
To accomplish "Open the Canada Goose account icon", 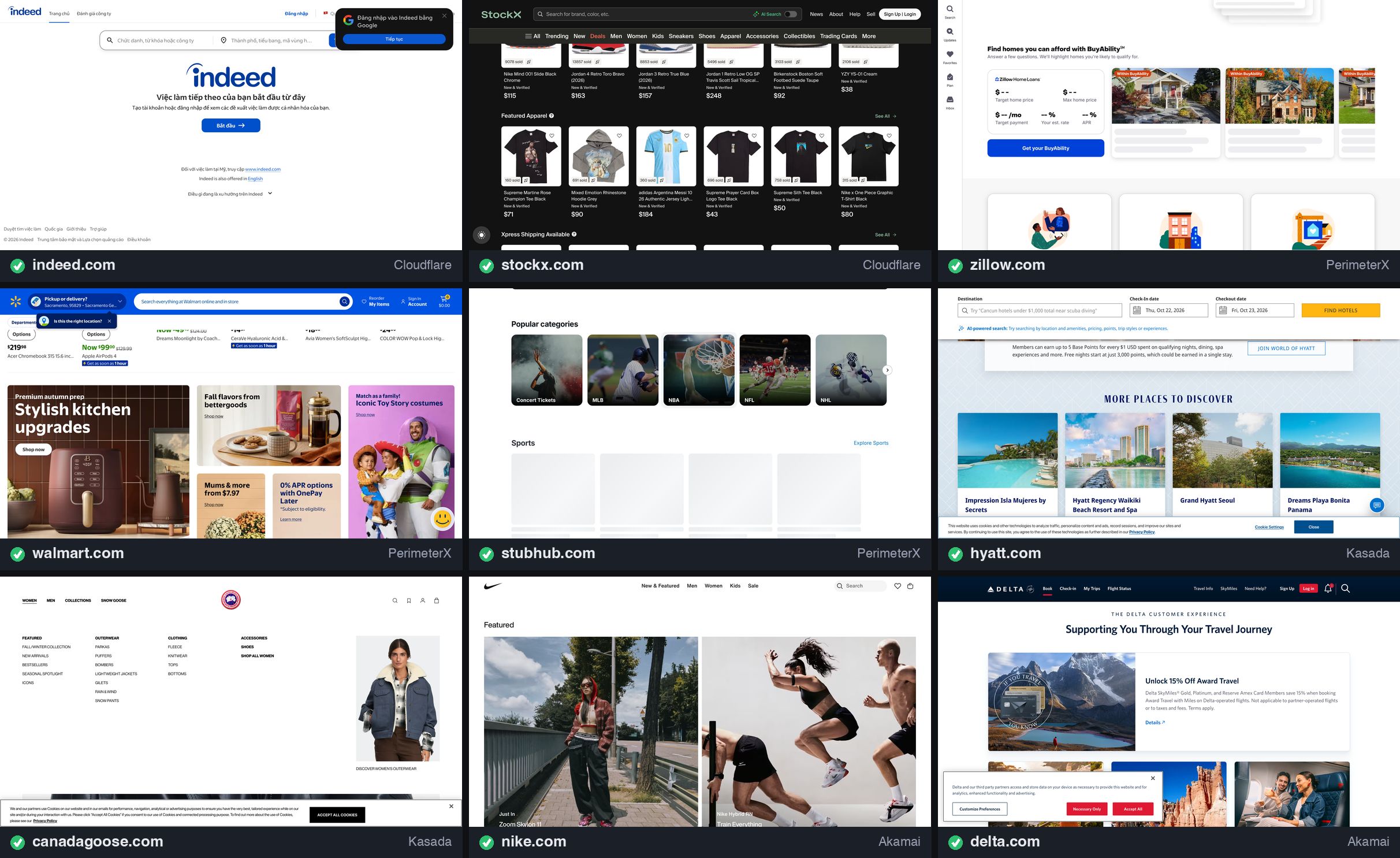I will (x=423, y=600).
